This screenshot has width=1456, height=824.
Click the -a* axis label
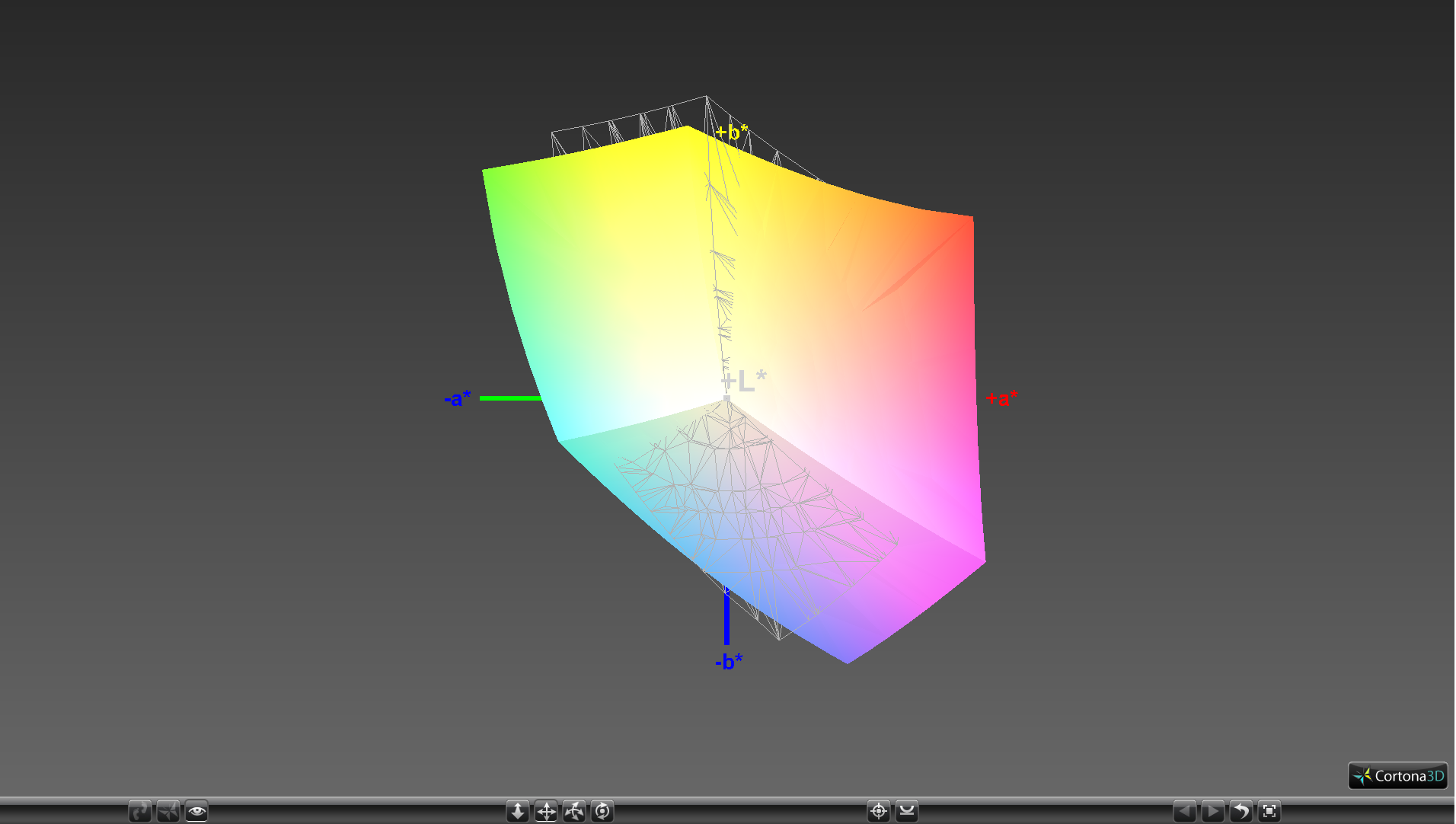click(x=458, y=398)
